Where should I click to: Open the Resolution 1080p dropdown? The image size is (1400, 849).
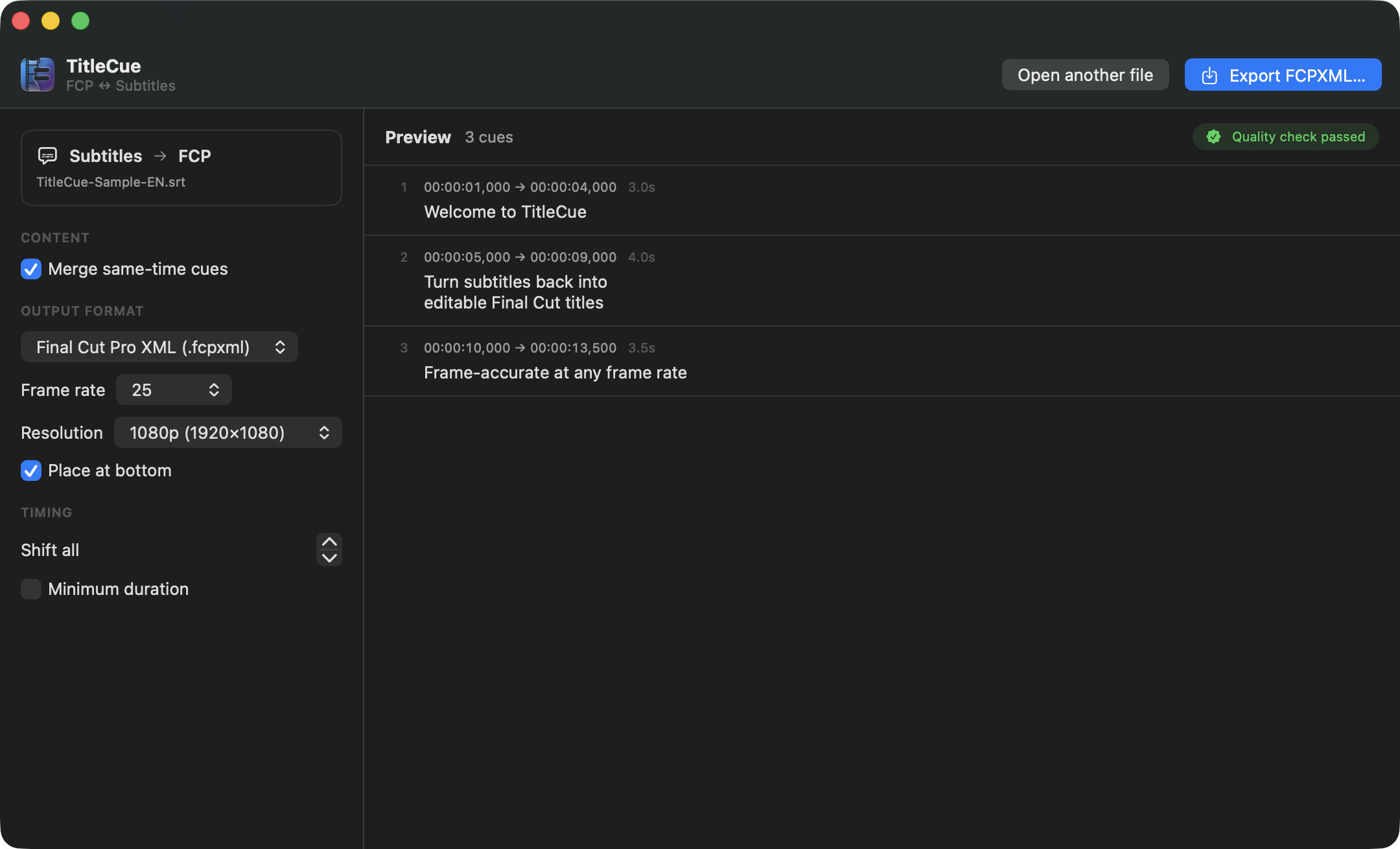(228, 432)
